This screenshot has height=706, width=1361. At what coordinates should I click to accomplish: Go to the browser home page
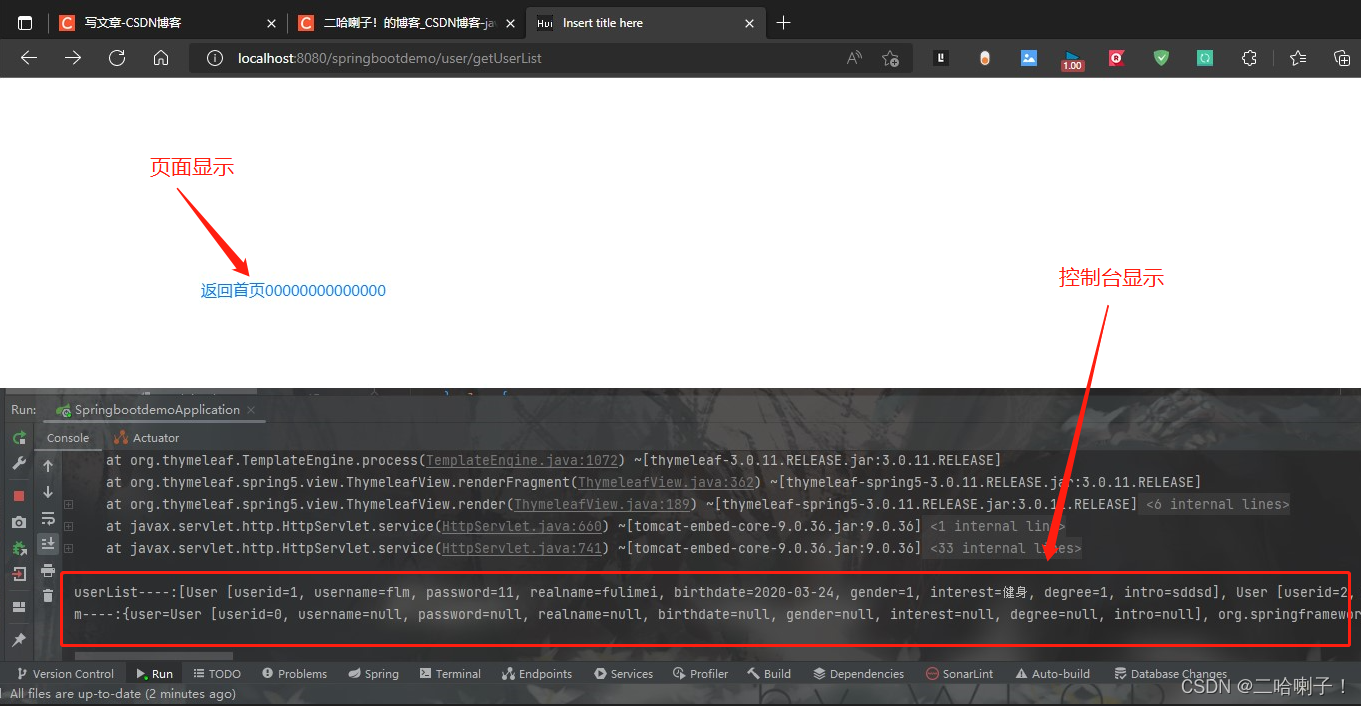161,58
